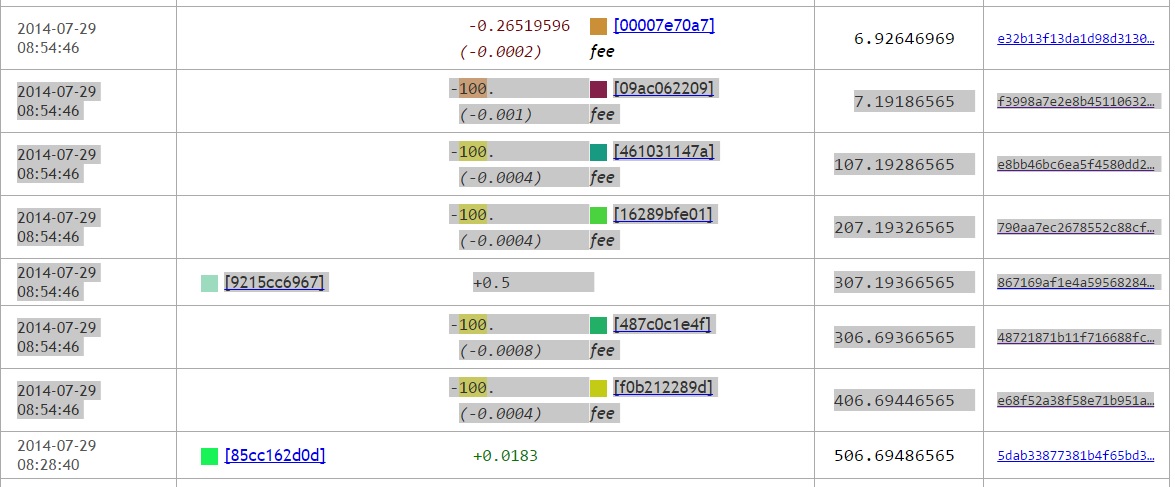Image resolution: width=1175 pixels, height=487 pixels.
Task: Click the maroon swatch beside 09ac062209
Action: pos(598,90)
